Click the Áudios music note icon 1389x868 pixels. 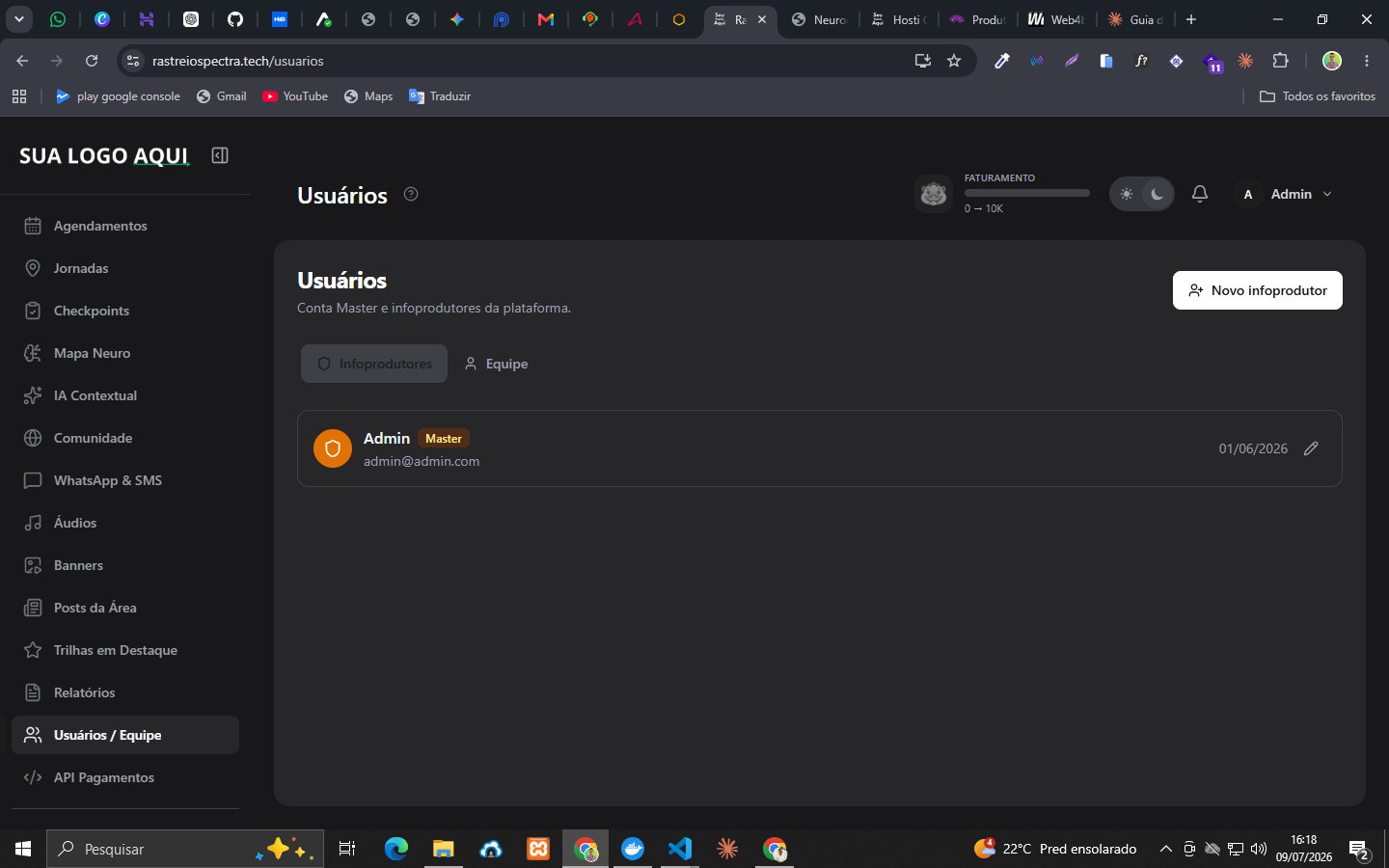[33, 523]
